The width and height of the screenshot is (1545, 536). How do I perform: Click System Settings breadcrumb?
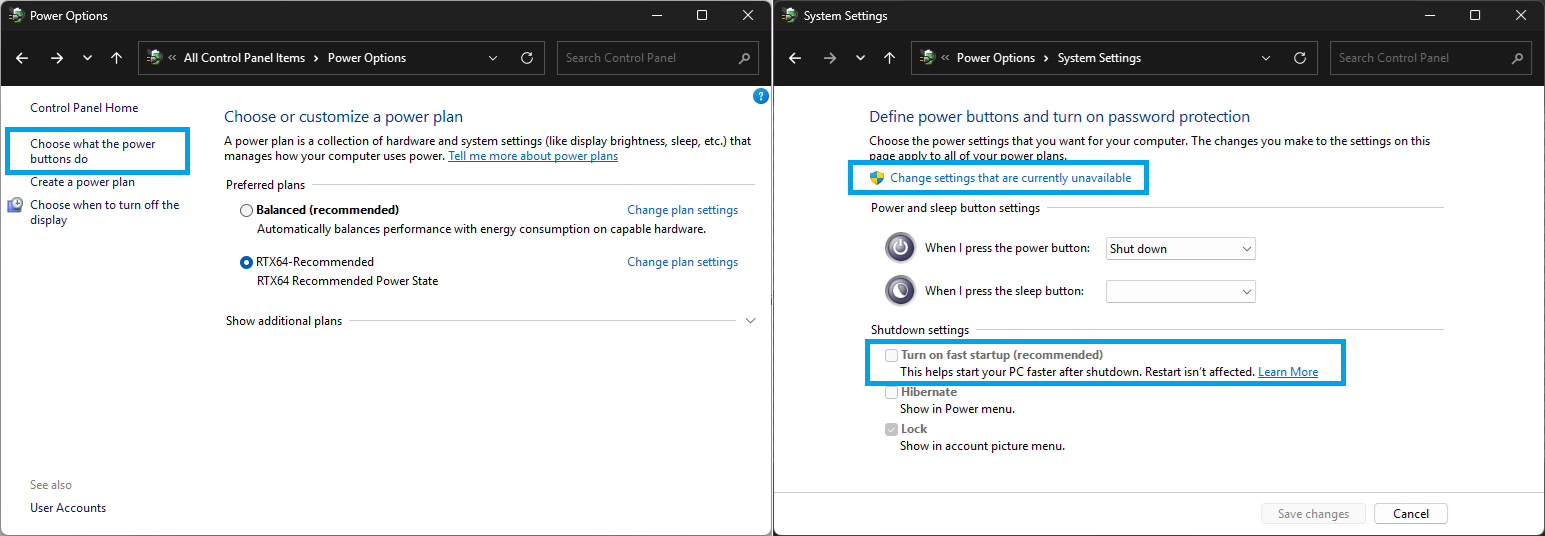(x=1099, y=58)
